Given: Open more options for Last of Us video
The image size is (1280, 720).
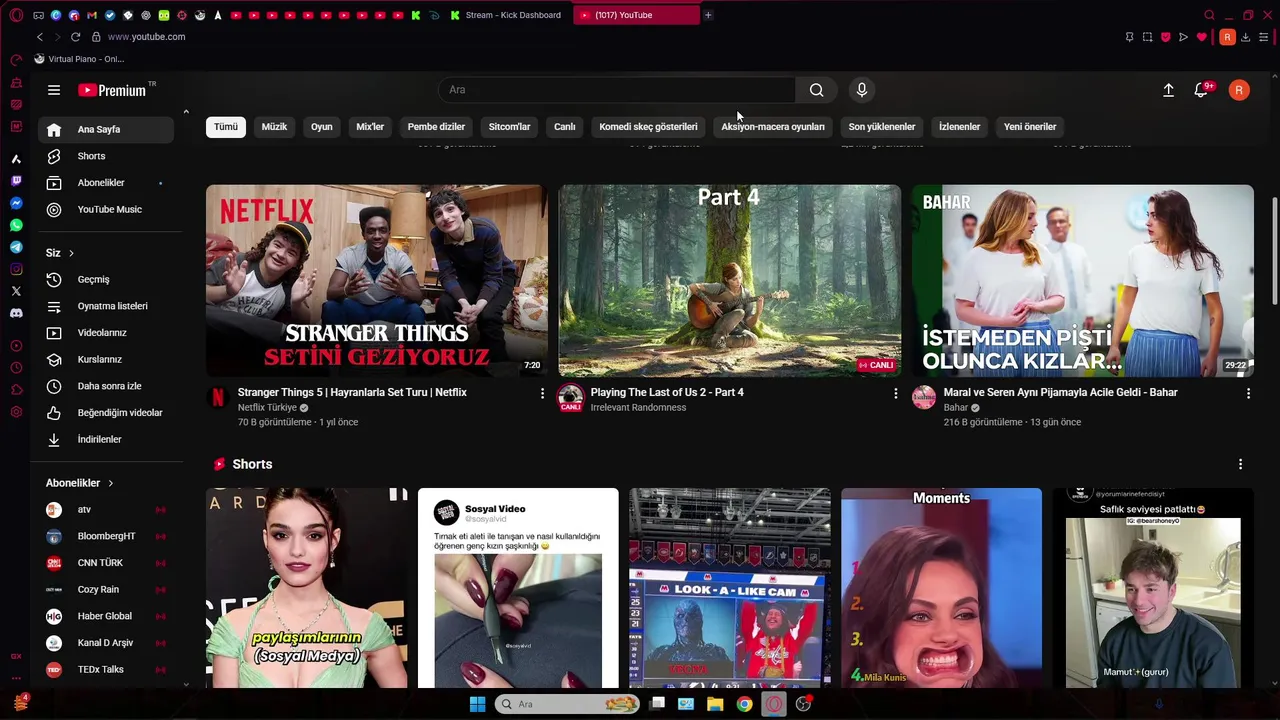Looking at the screenshot, I should [x=895, y=394].
